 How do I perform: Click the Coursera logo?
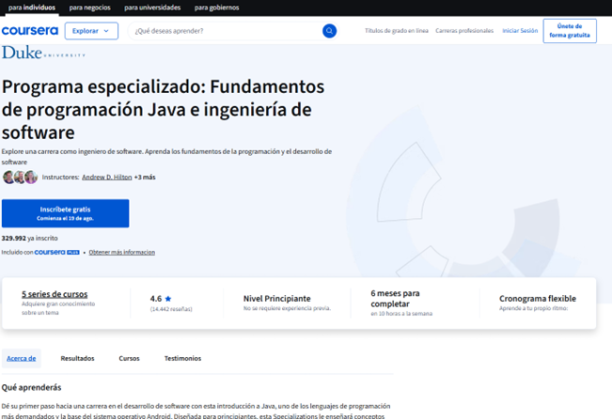coord(30,31)
